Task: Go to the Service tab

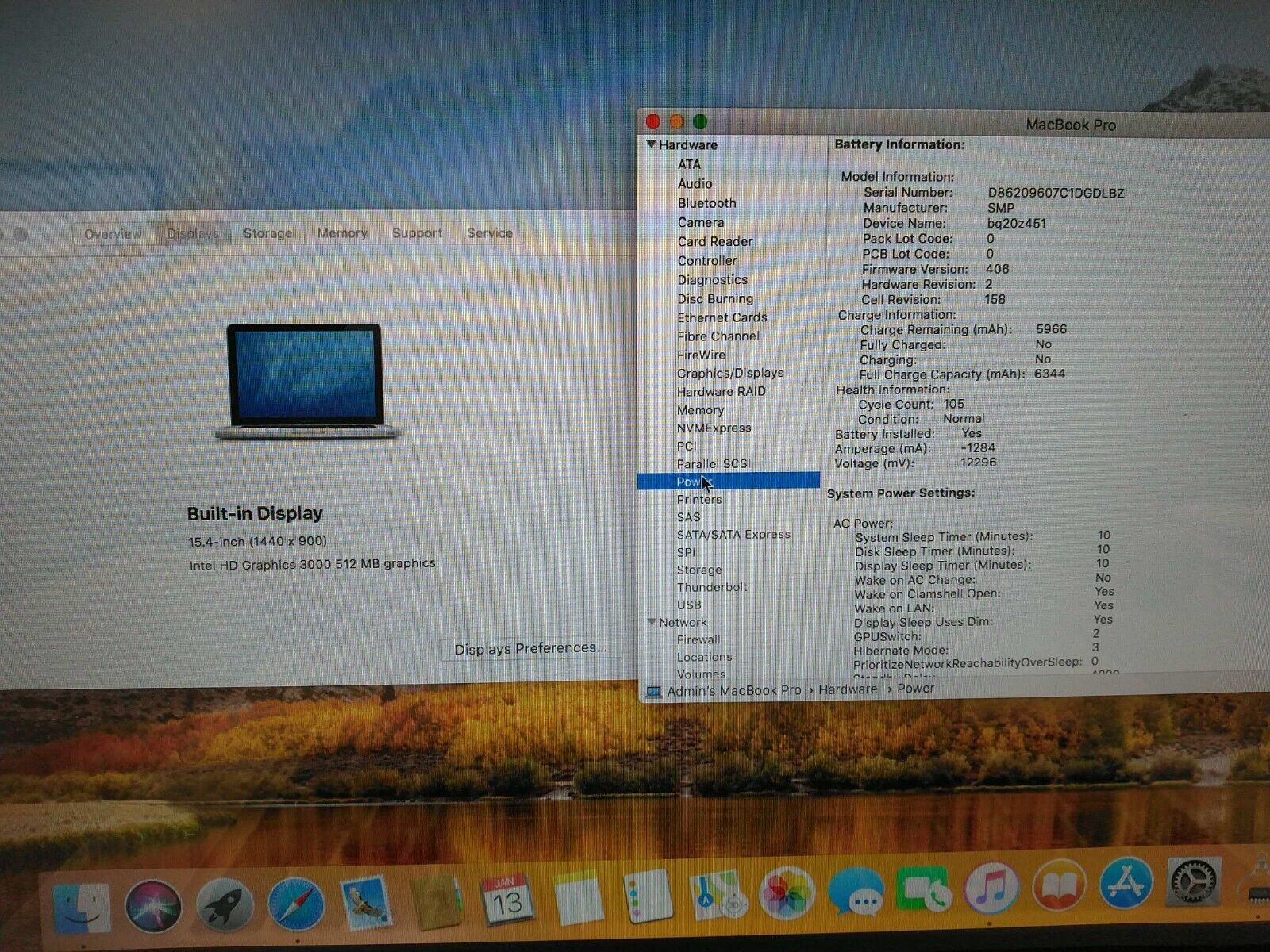Action: (x=490, y=233)
